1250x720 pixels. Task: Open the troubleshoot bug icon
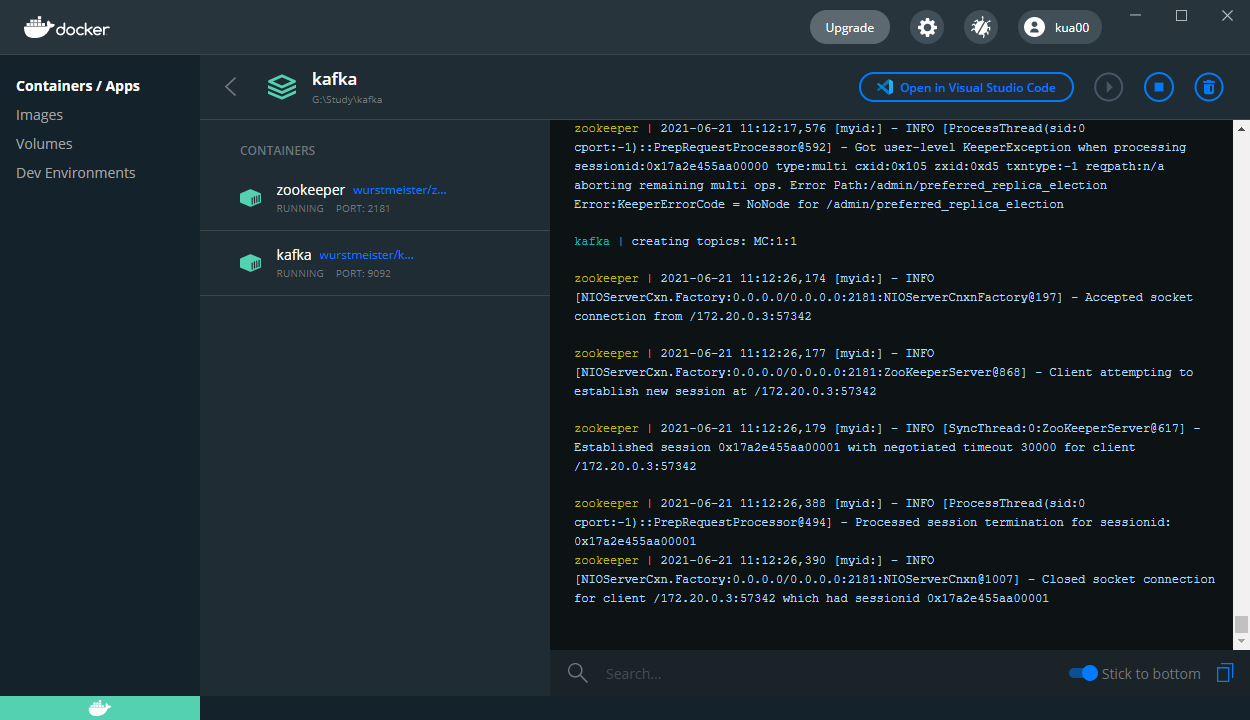click(x=981, y=28)
